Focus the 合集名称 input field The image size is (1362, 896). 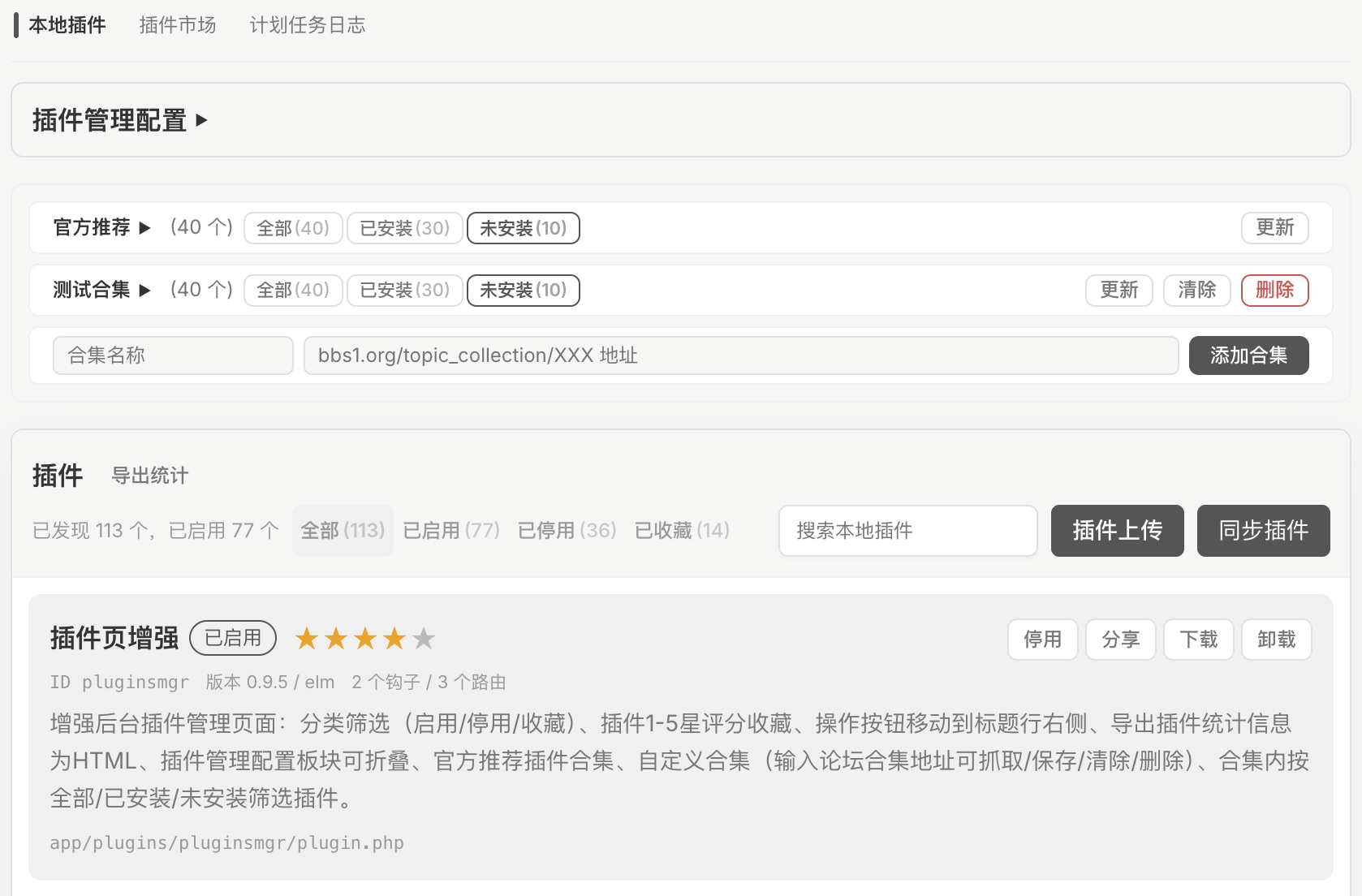pos(173,355)
